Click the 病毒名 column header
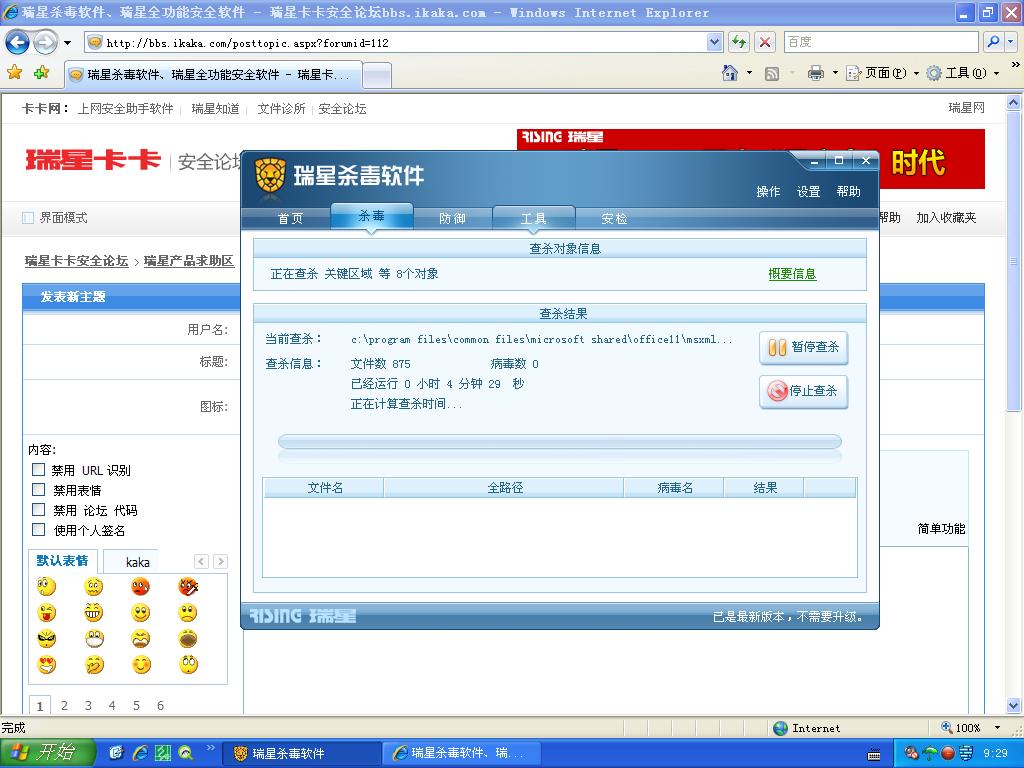 [675, 488]
